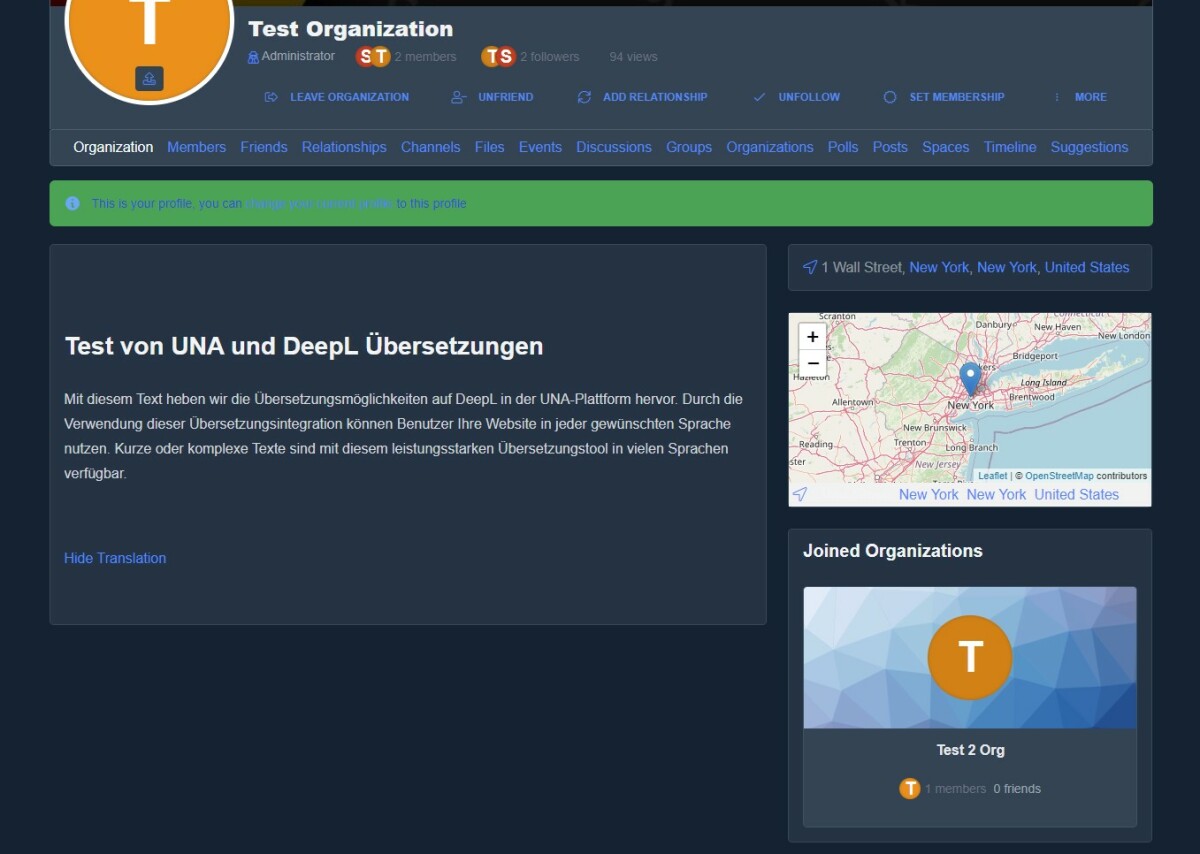Image resolution: width=1200 pixels, height=854 pixels.
Task: Zoom out on the map
Action: point(813,363)
